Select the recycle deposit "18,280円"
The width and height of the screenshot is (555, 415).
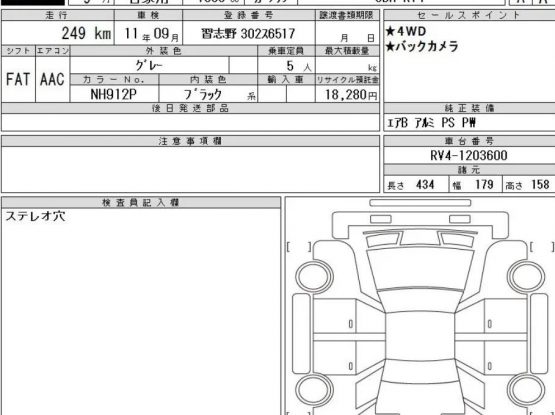tap(351, 95)
